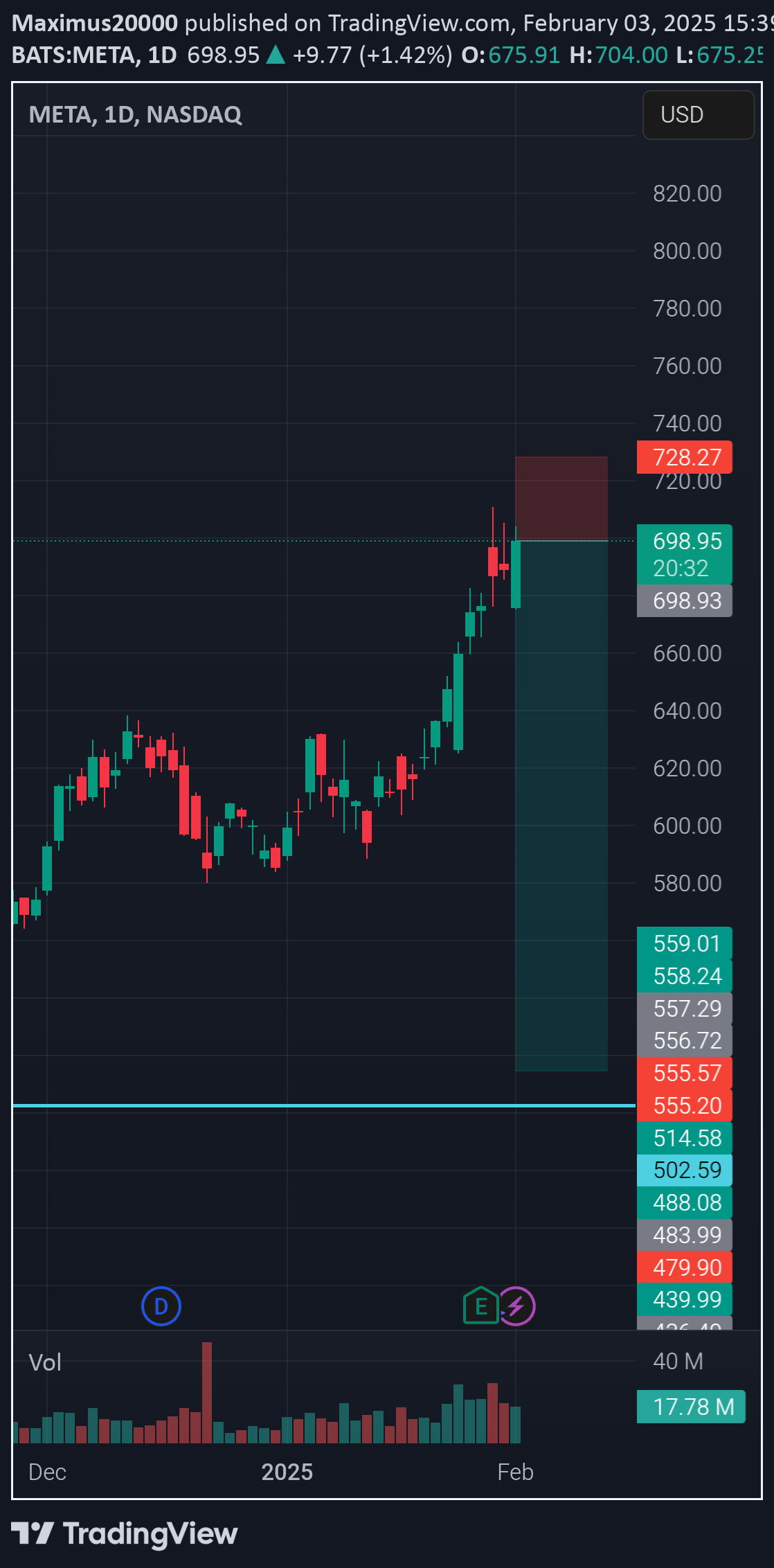Click the Vol indicator label
Viewport: 774px width, 1568px height.
coord(45,1362)
